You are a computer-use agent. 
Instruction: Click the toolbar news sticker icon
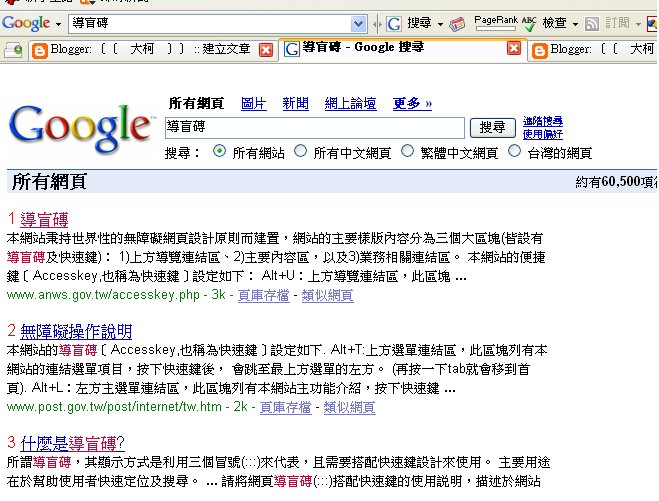pos(457,24)
